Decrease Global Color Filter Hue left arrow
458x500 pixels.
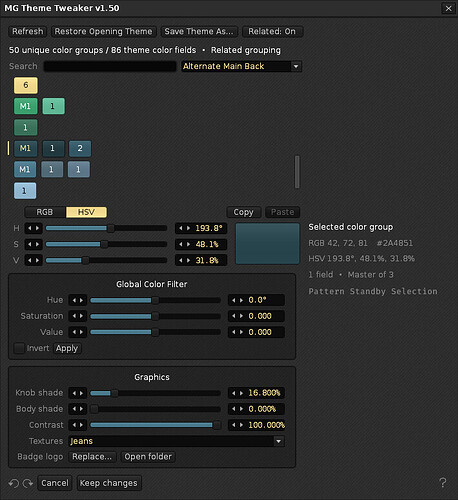coord(74,300)
